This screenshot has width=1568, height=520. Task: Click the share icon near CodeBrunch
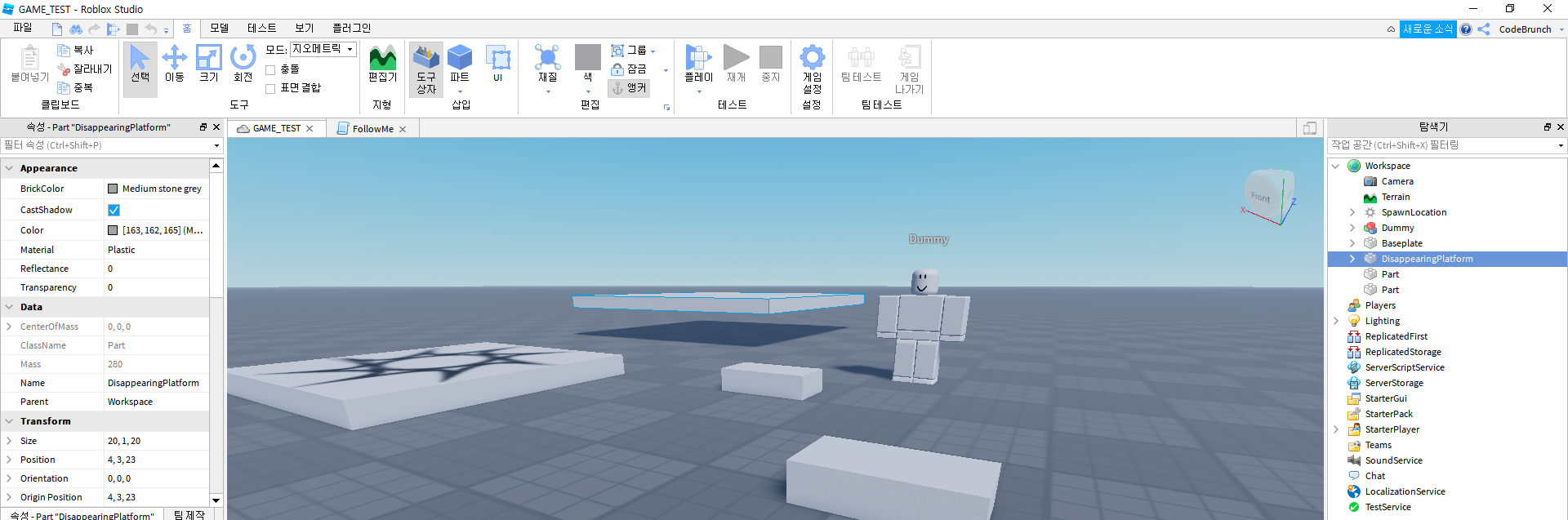(1484, 29)
